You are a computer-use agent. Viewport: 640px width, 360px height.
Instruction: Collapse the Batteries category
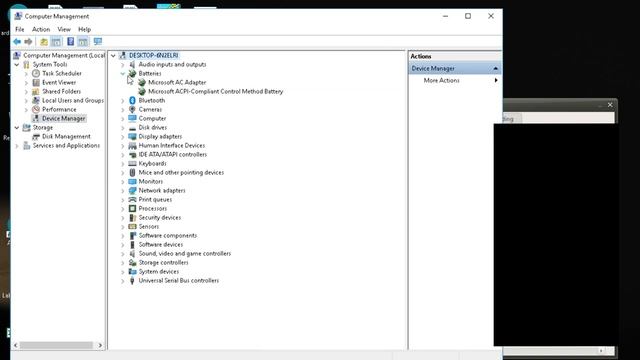click(x=122, y=73)
